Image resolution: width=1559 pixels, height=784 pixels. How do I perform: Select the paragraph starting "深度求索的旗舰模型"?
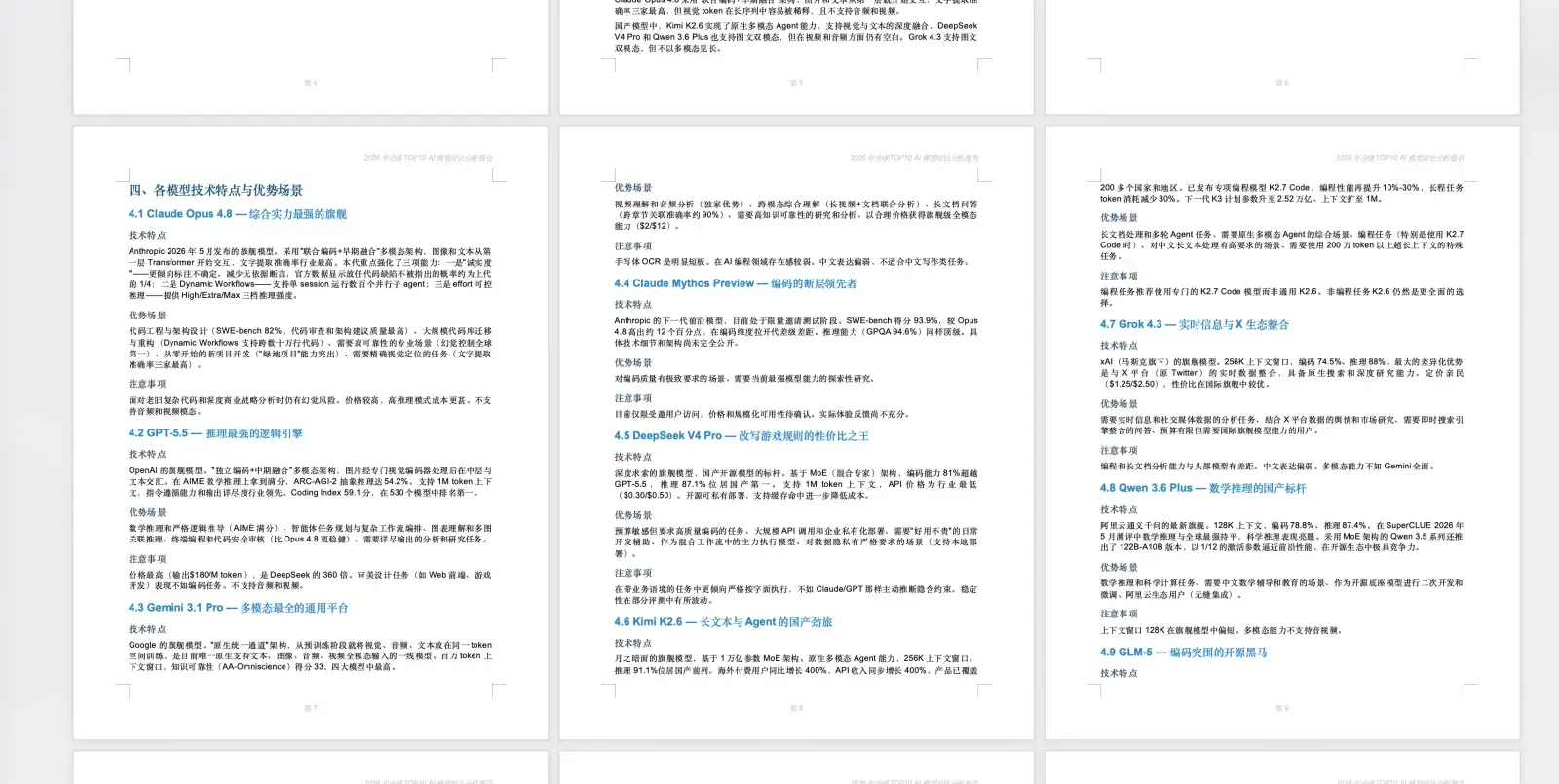[796, 484]
